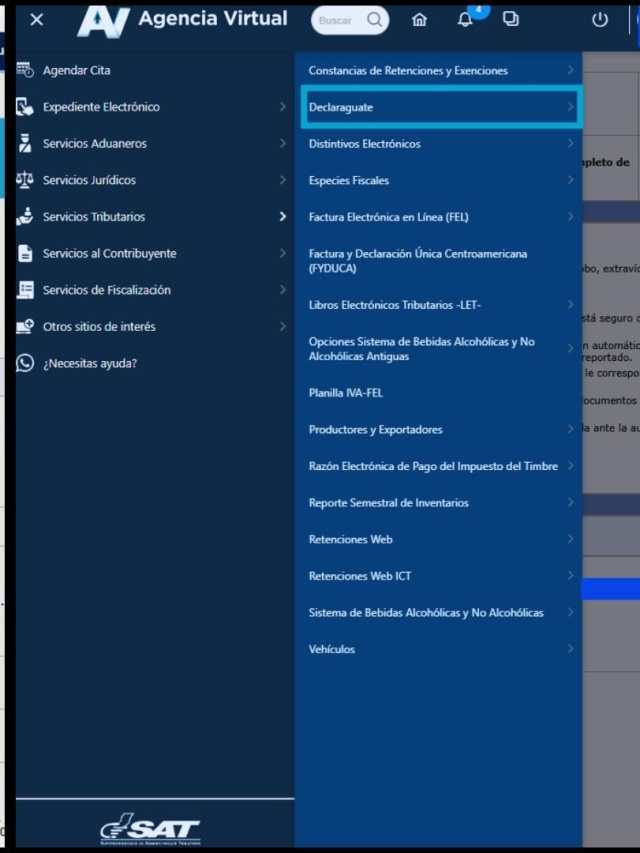Click the Expediente Electrónico icon

(x=25, y=107)
